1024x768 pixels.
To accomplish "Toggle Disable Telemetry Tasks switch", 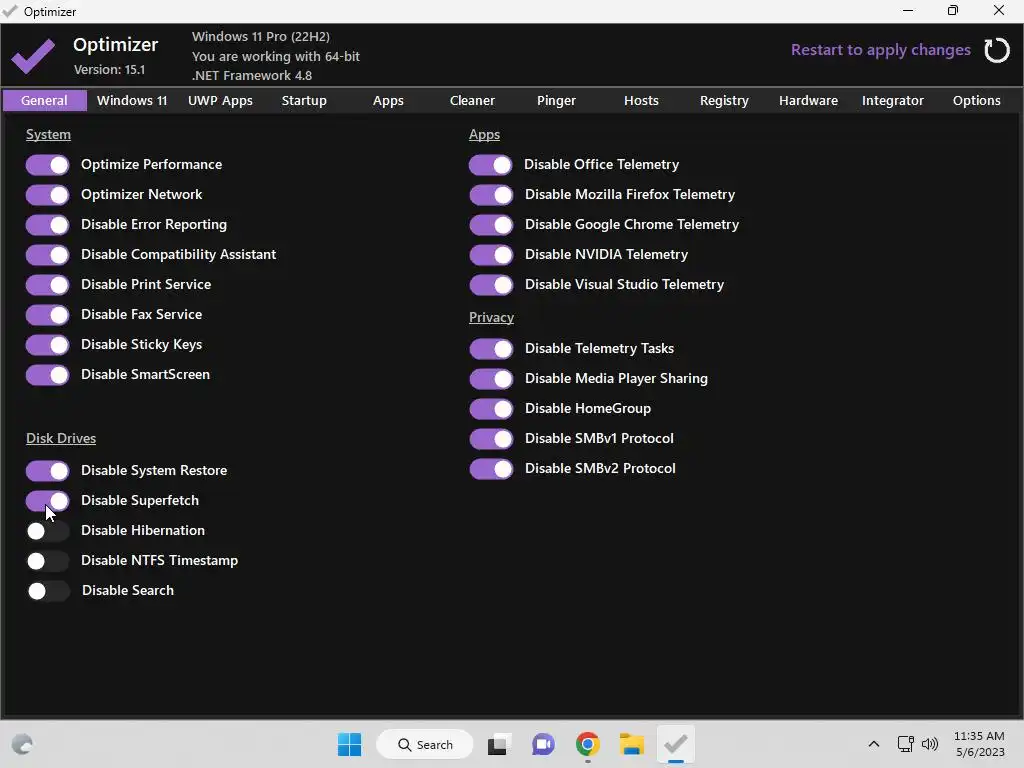I will point(491,349).
